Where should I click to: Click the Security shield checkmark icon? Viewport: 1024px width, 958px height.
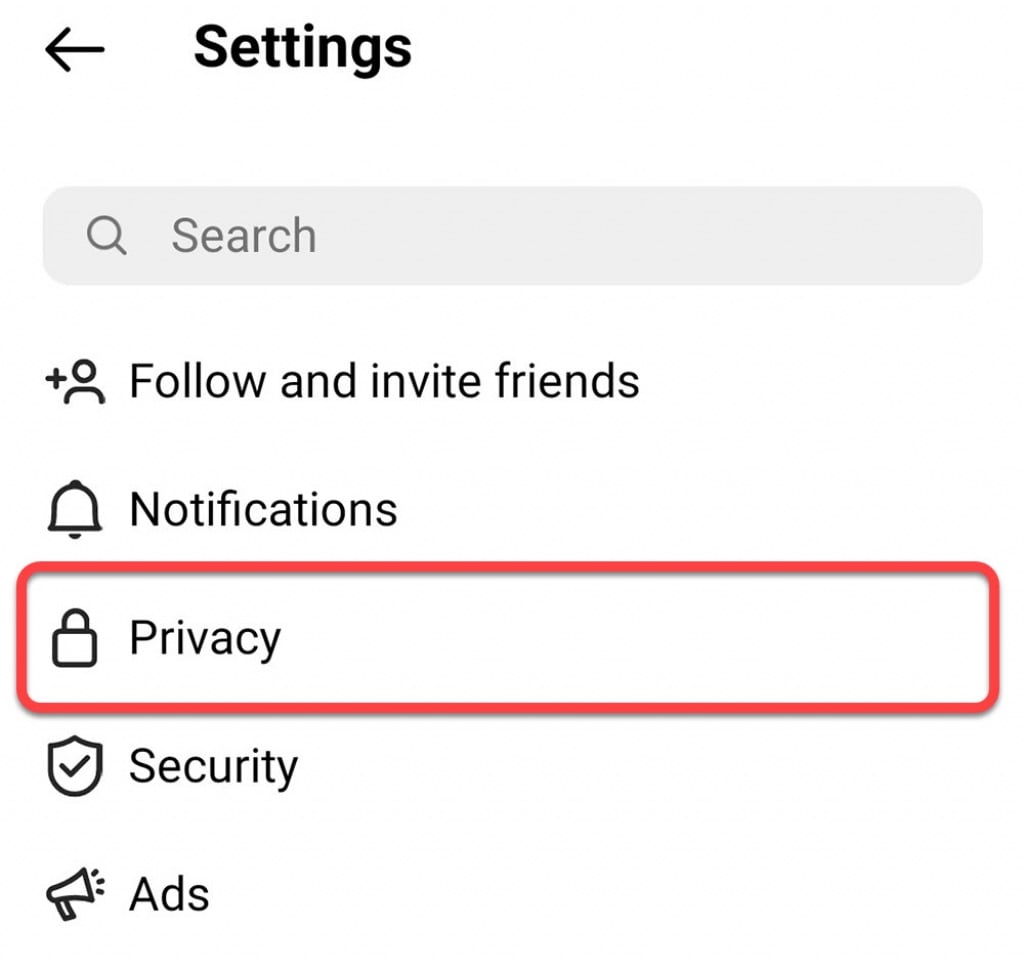coord(75,768)
